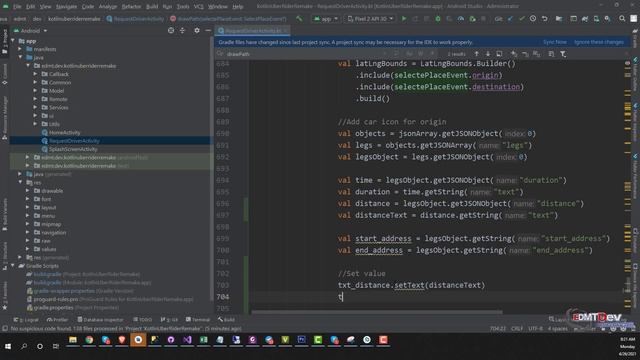Viewport: 640px width, 360px height.
Task: Open the Logcat tool window
Action: coord(26,320)
